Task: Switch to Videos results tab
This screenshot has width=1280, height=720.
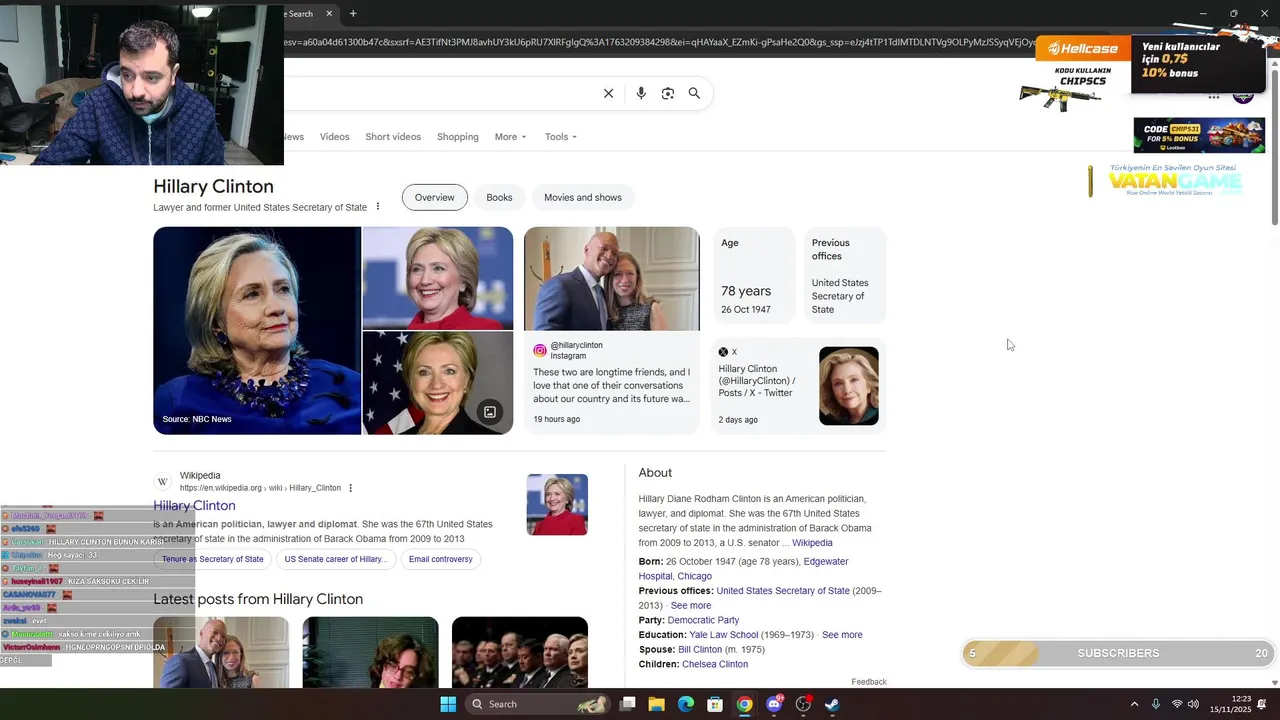Action: 335,137
